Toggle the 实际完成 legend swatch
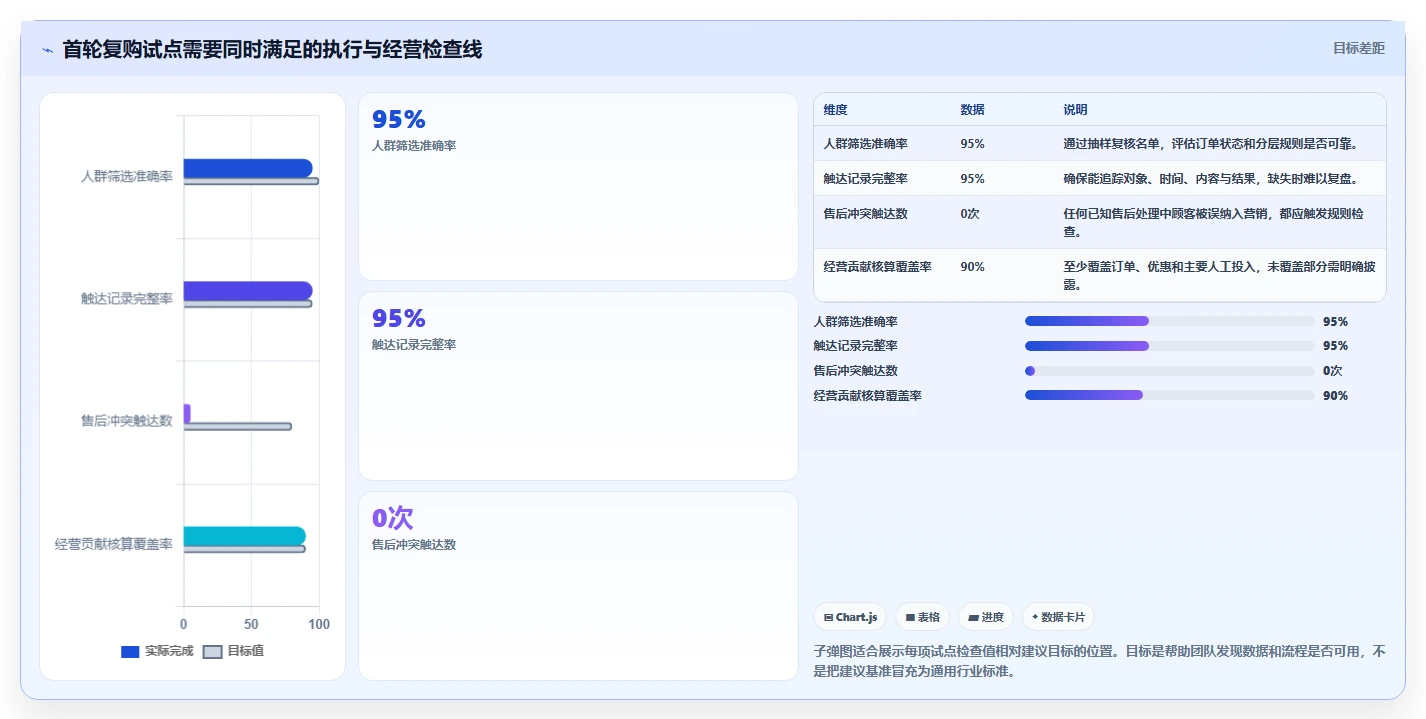 [130, 652]
